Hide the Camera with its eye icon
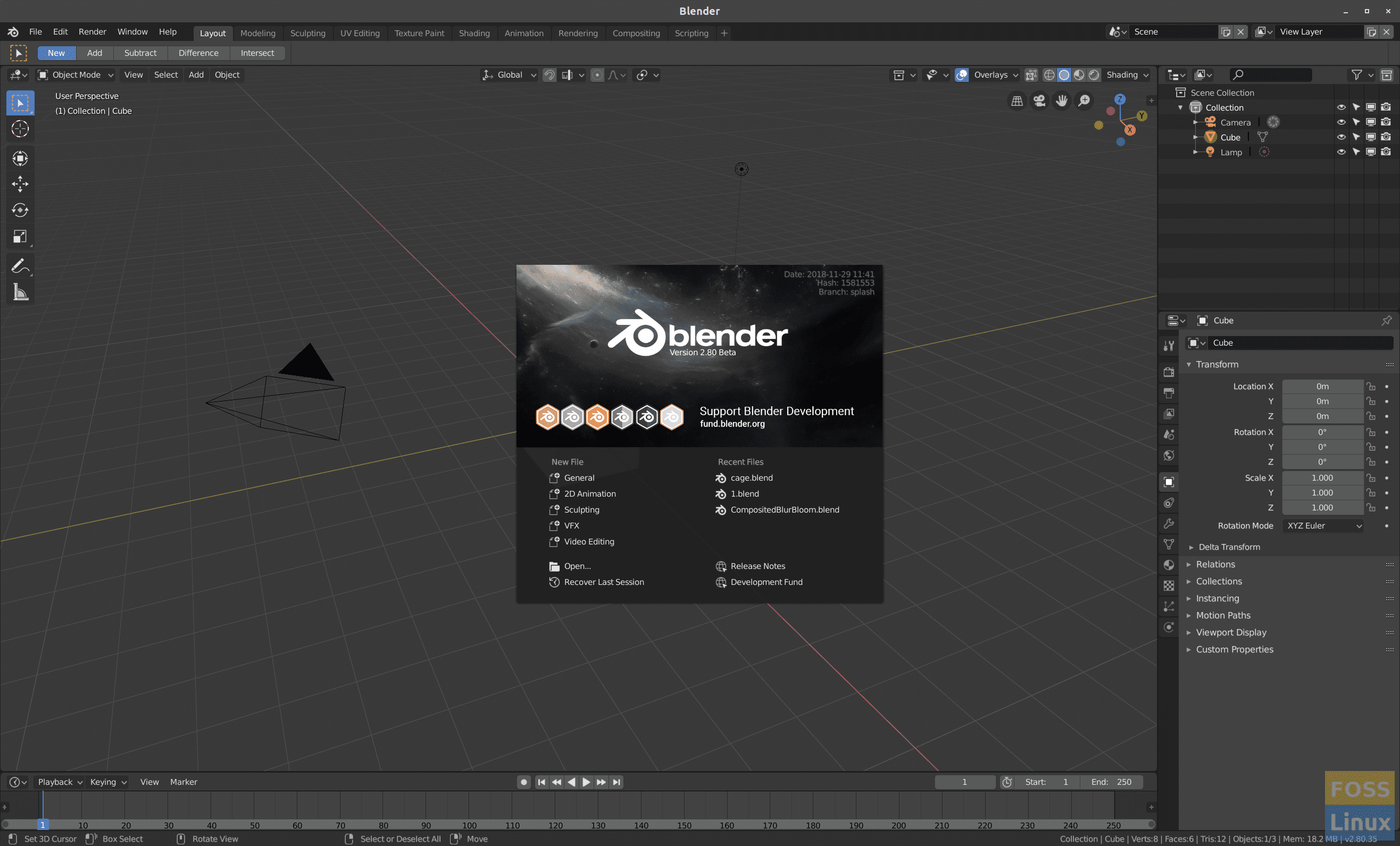 coord(1341,122)
